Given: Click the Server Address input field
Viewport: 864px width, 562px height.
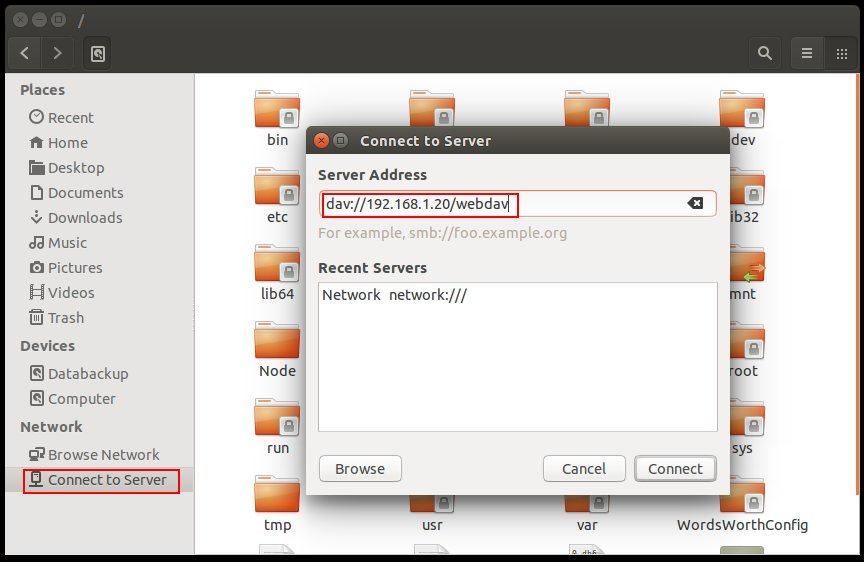Looking at the screenshot, I should click(517, 204).
